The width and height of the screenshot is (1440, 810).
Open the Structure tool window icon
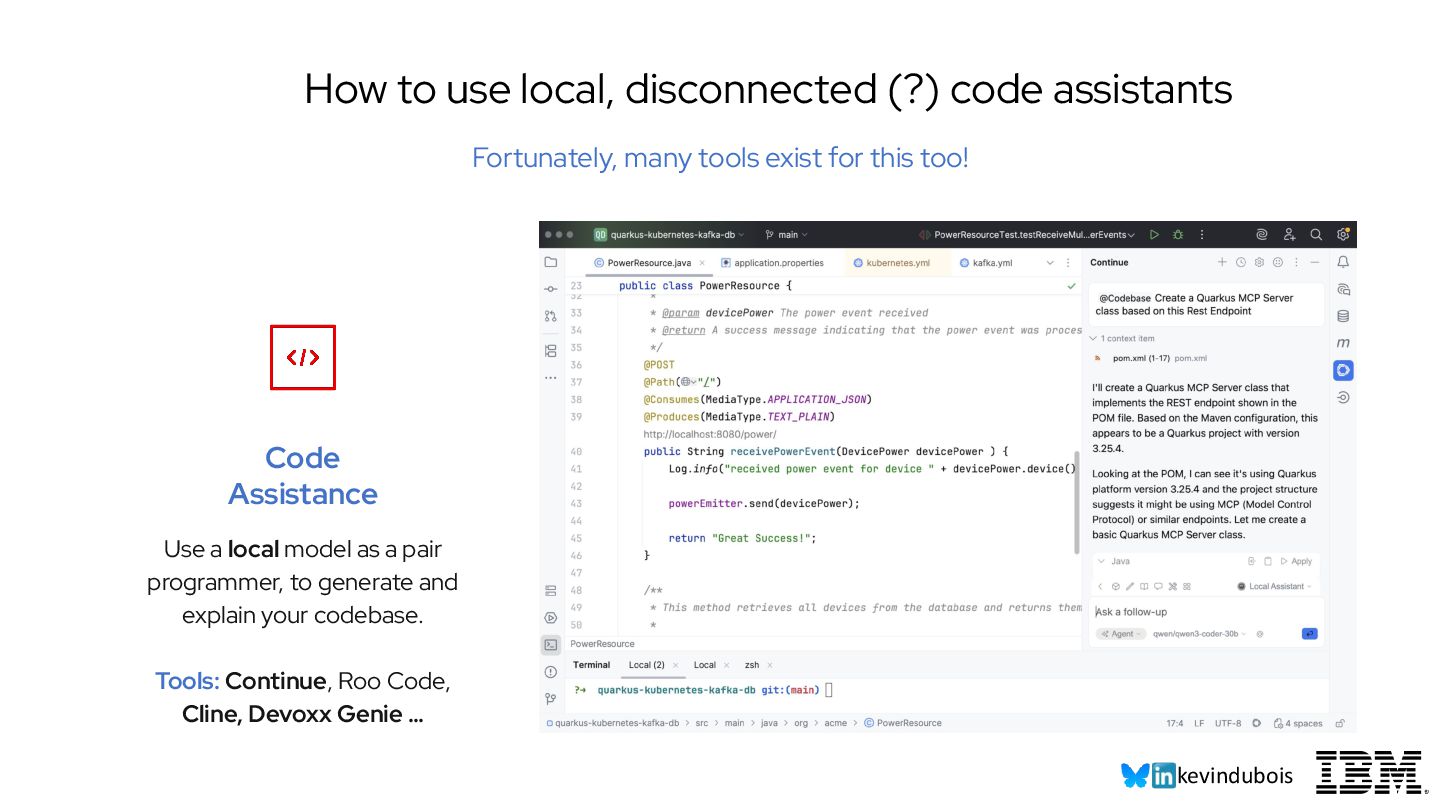(550, 351)
